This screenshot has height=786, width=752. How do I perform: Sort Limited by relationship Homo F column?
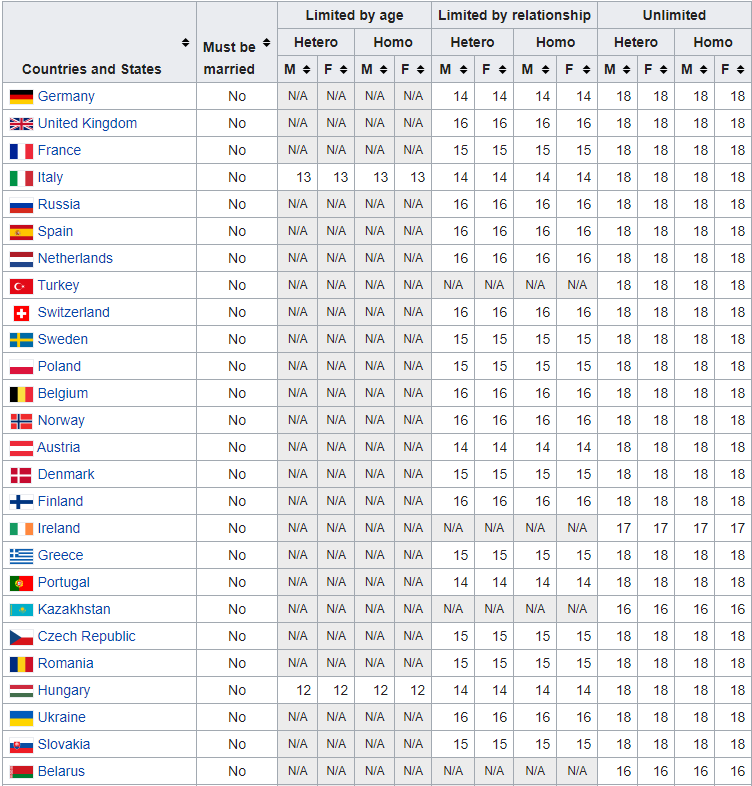587,70
